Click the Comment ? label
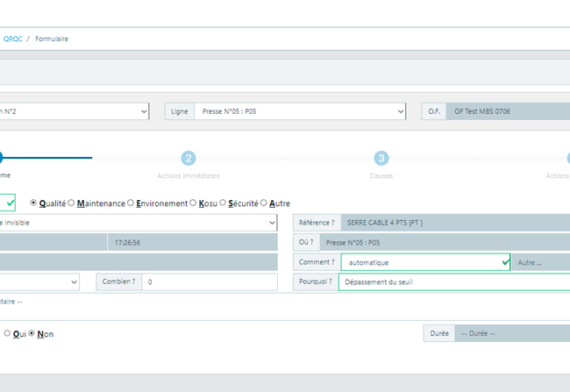 point(317,262)
